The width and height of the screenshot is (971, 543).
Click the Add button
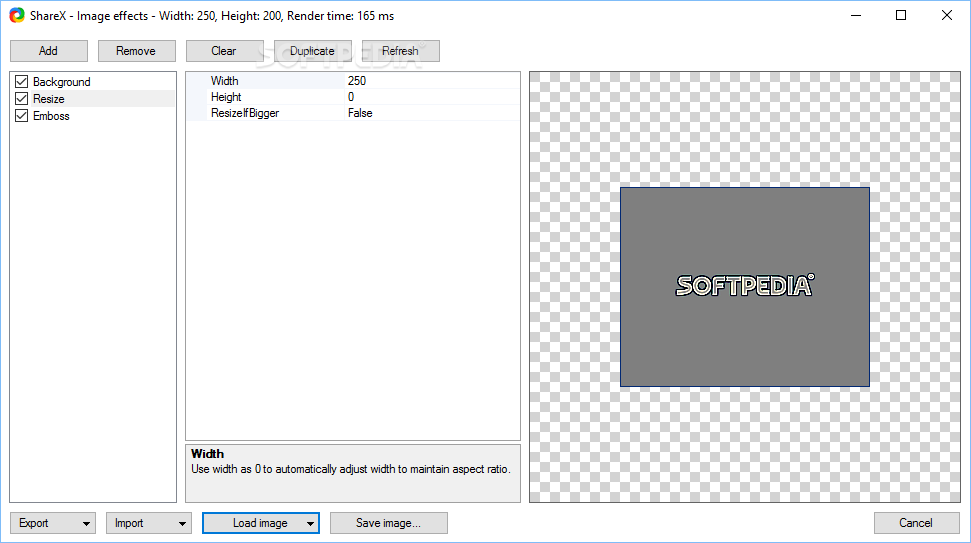[49, 51]
